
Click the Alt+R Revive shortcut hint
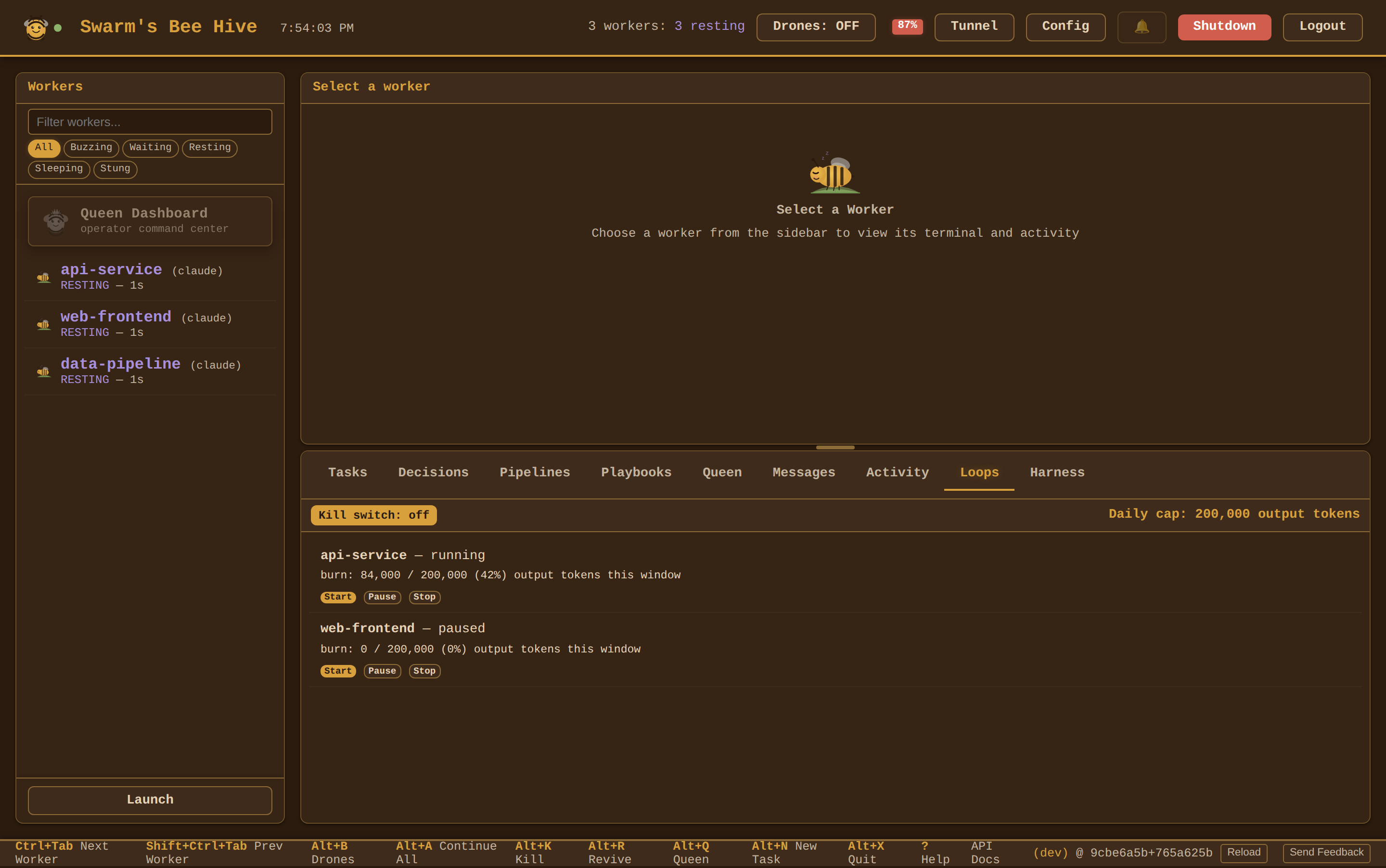[x=610, y=853]
